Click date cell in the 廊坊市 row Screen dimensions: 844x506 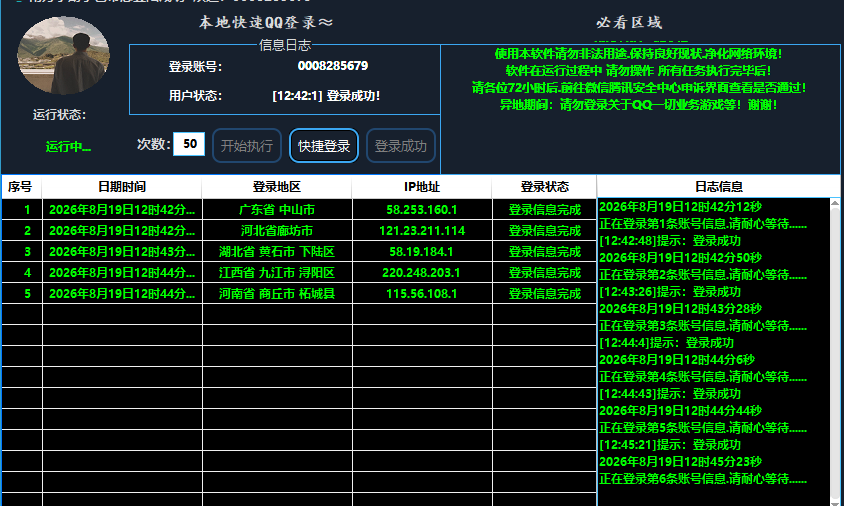[122, 230]
